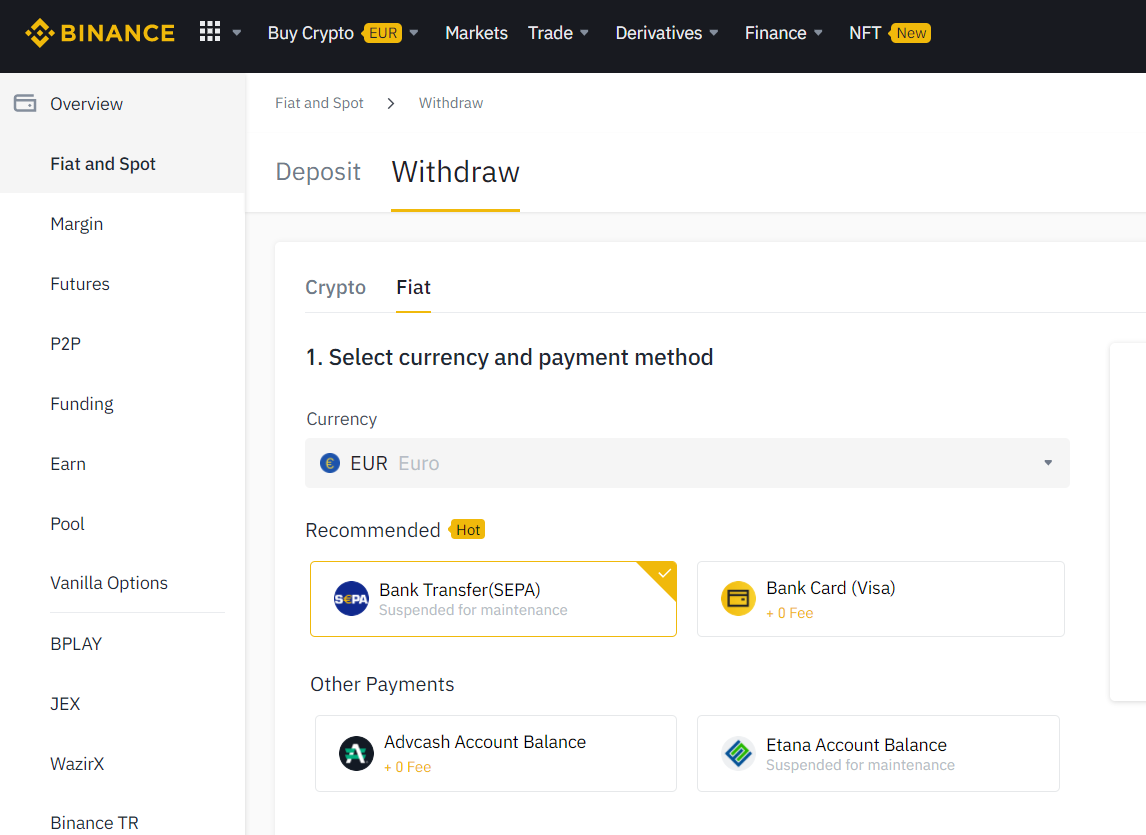Open the Finance menu
This screenshot has width=1146, height=835.
point(775,33)
